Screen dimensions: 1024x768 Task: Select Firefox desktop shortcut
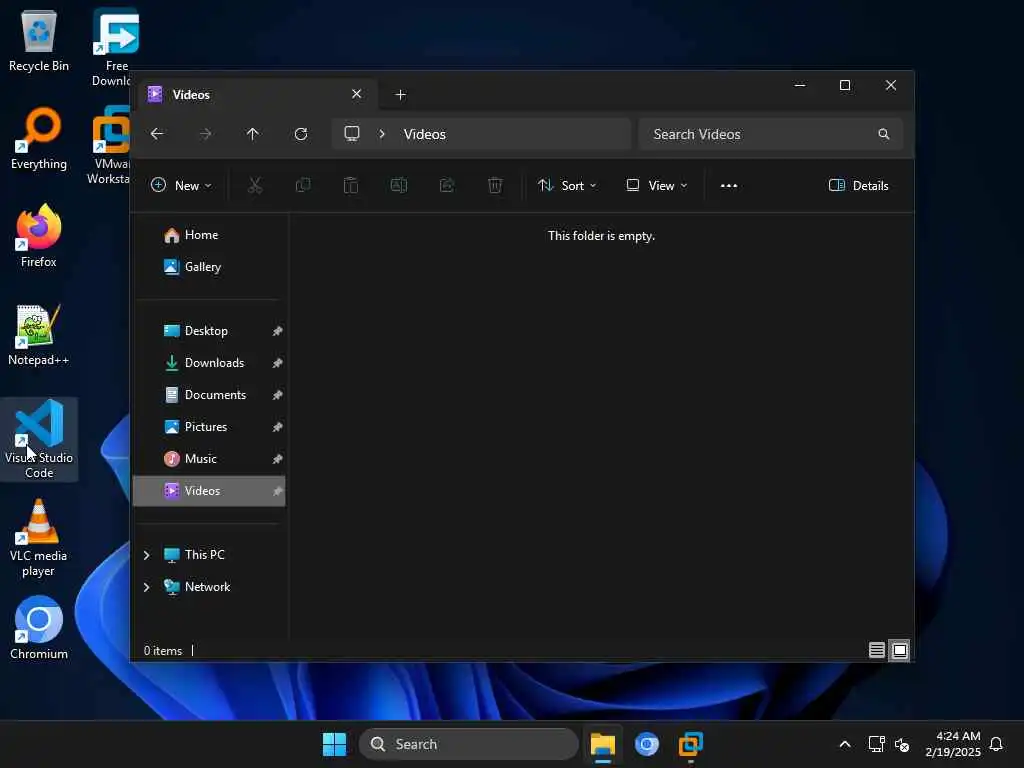(x=39, y=236)
